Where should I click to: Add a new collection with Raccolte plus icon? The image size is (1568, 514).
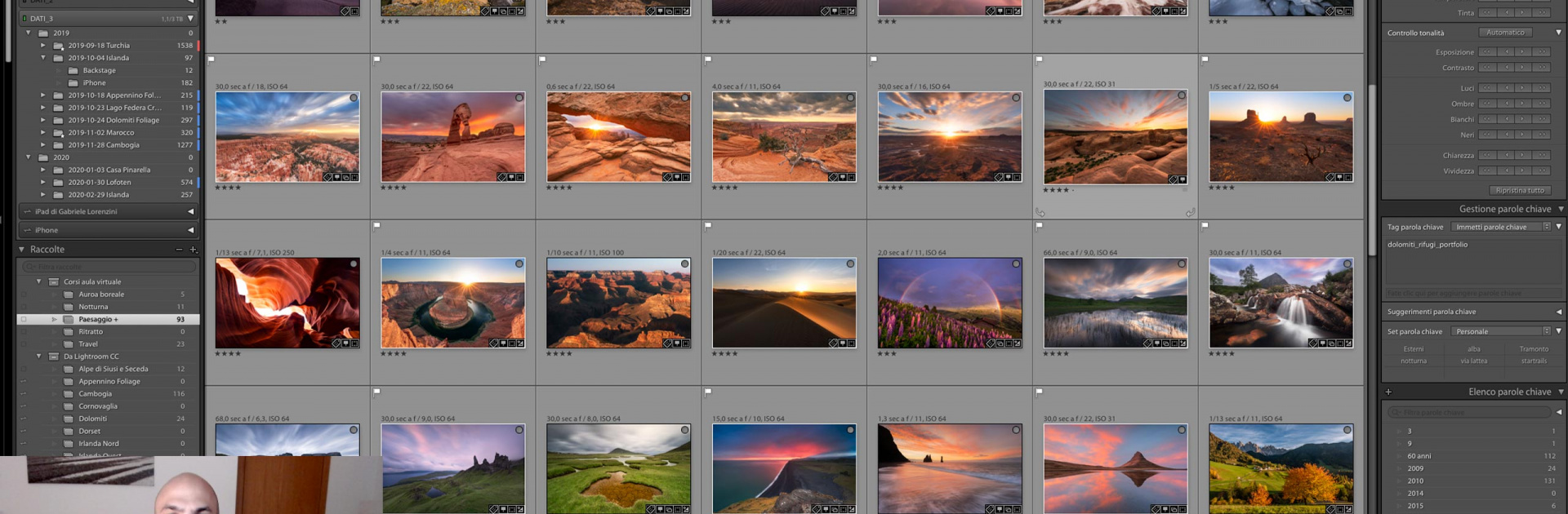[x=194, y=250]
